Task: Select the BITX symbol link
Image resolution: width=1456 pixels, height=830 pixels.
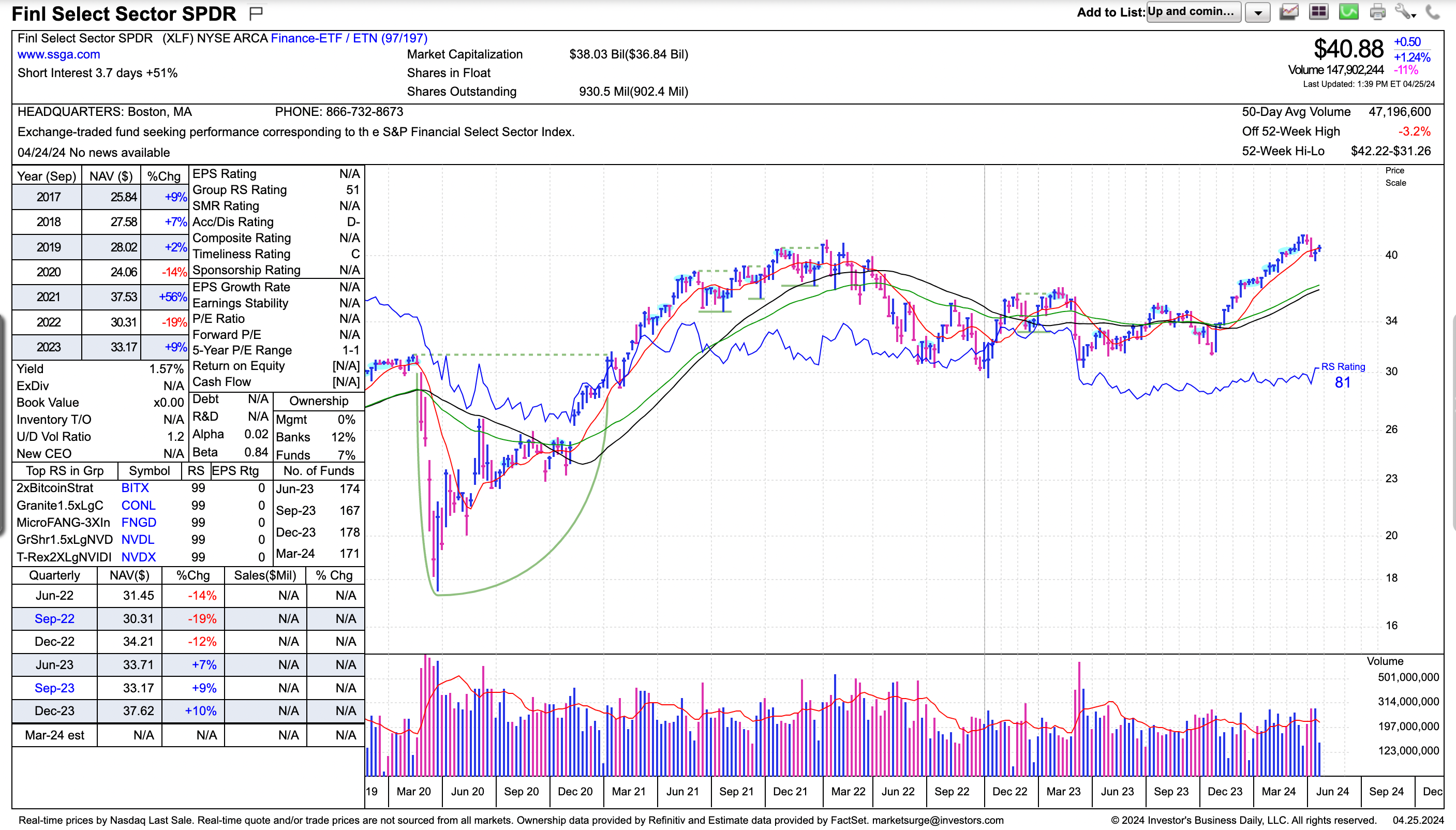Action: click(x=135, y=488)
